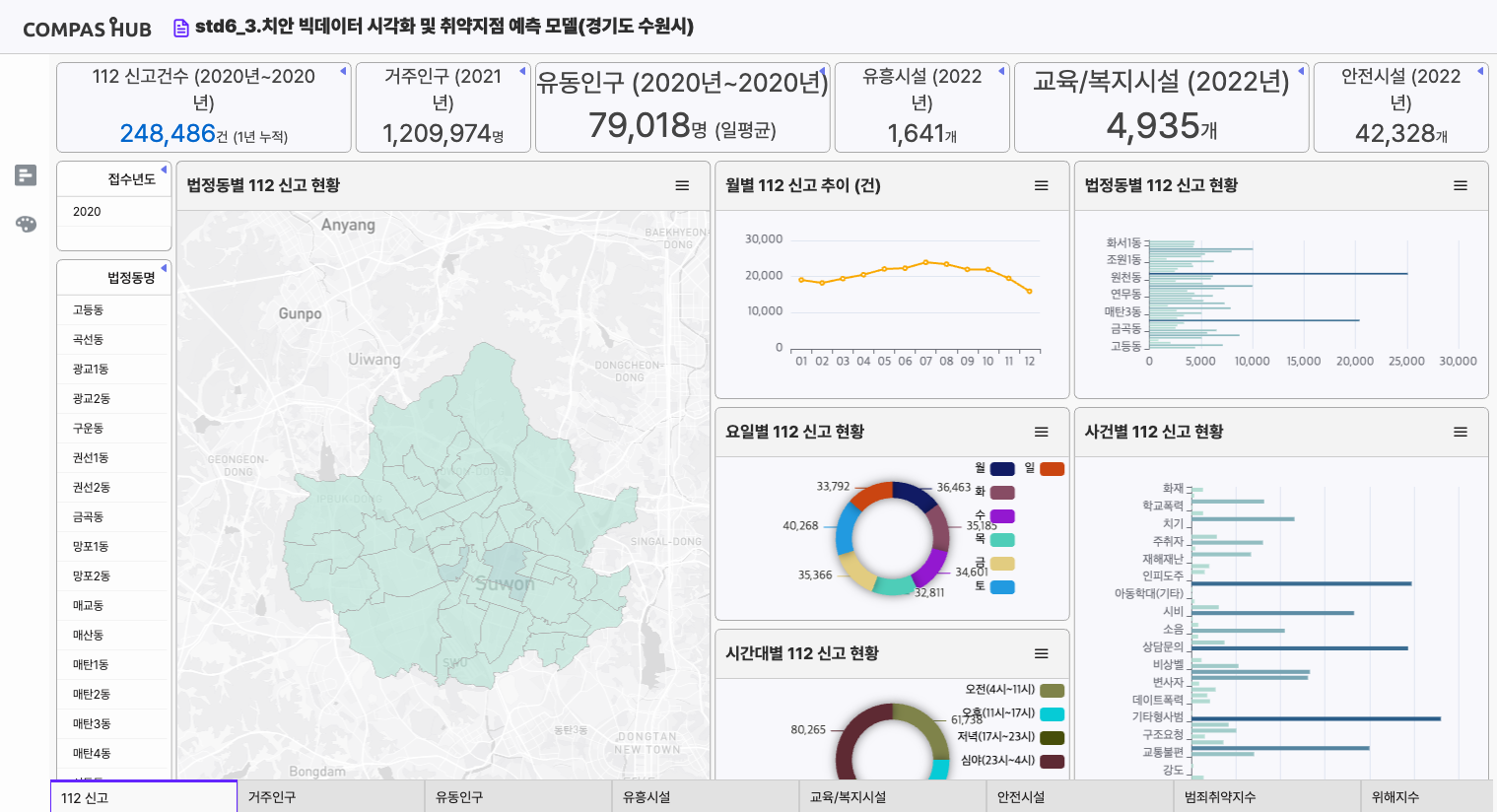Click corner marker on 거주인구 card

pos(523,71)
